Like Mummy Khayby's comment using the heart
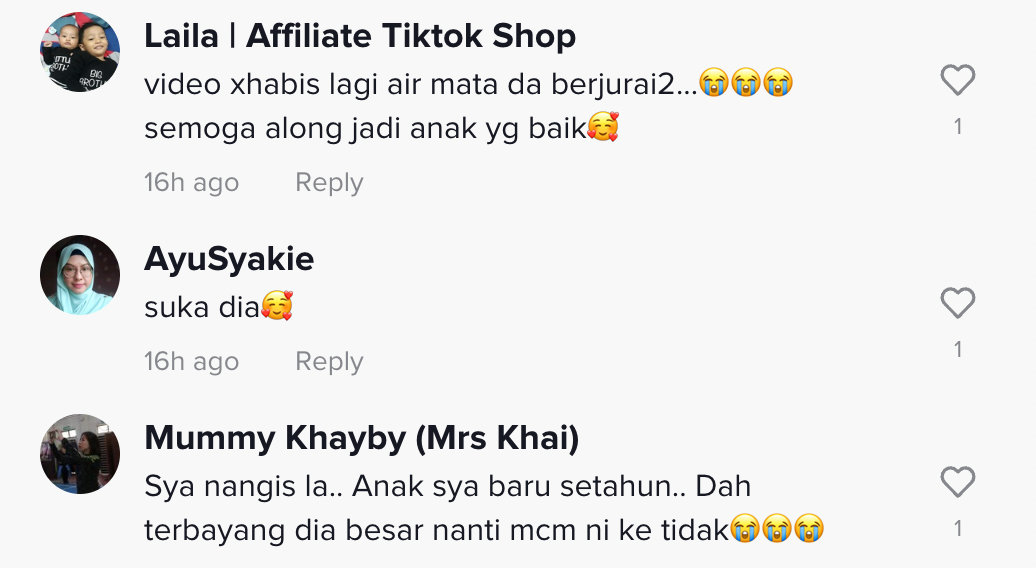This screenshot has width=1036, height=568. click(957, 482)
